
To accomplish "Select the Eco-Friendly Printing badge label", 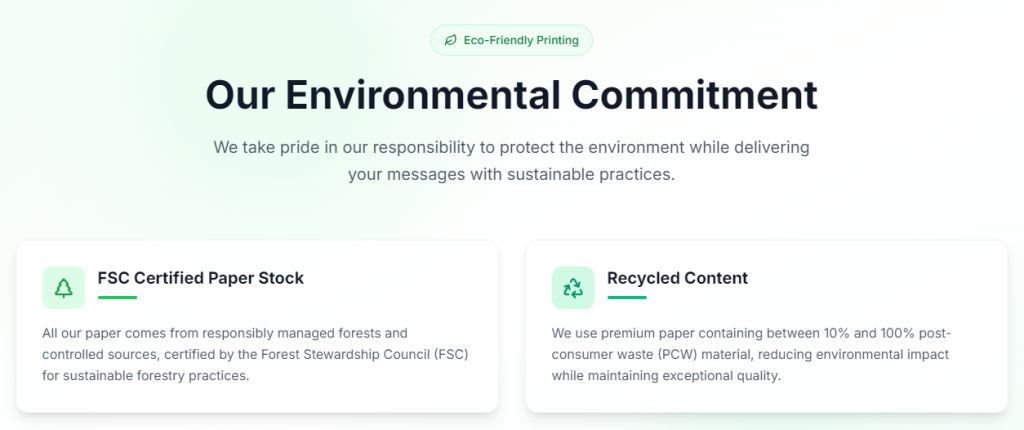I will tap(520, 40).
